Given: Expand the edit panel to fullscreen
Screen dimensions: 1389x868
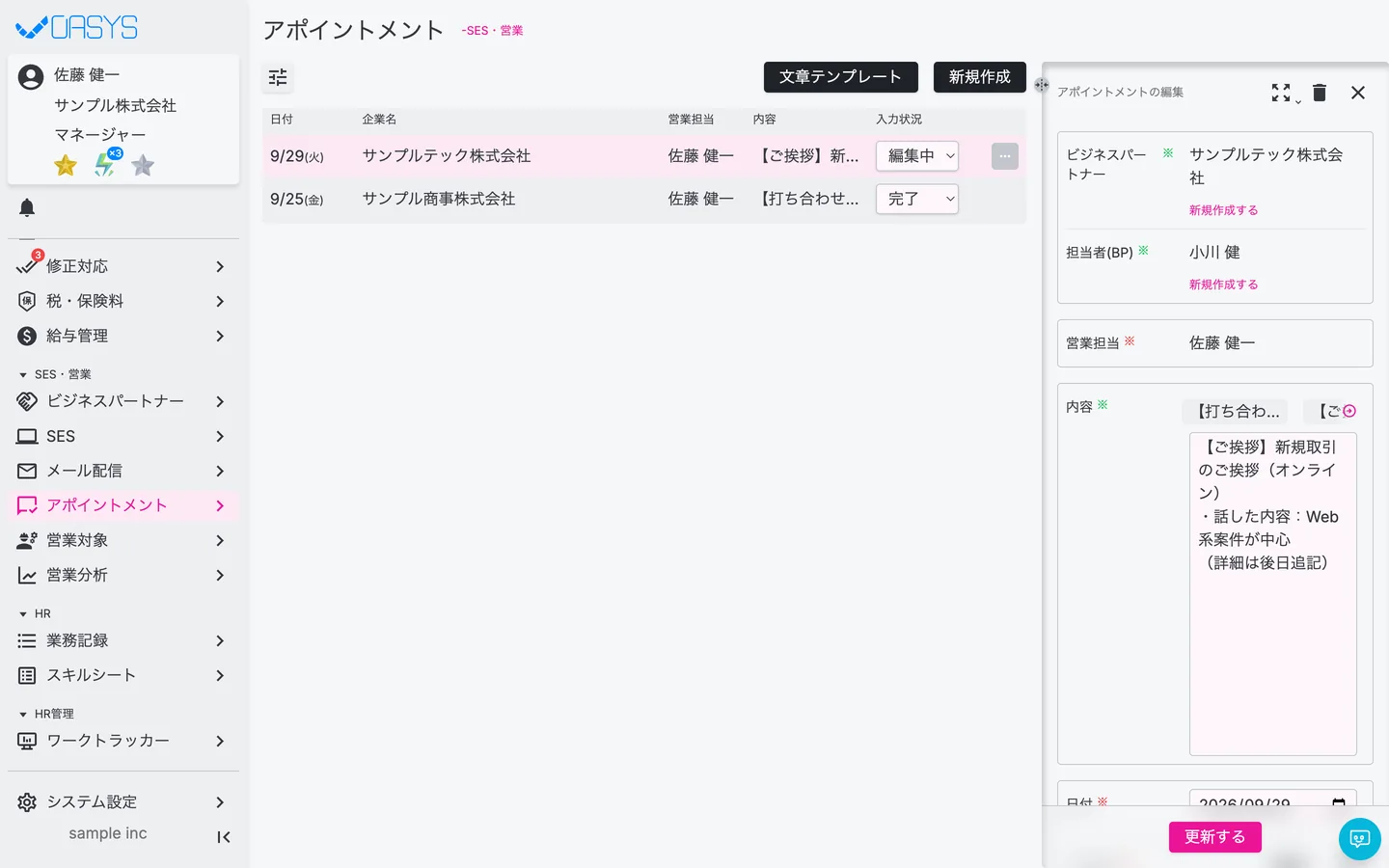Looking at the screenshot, I should pos(1281,93).
